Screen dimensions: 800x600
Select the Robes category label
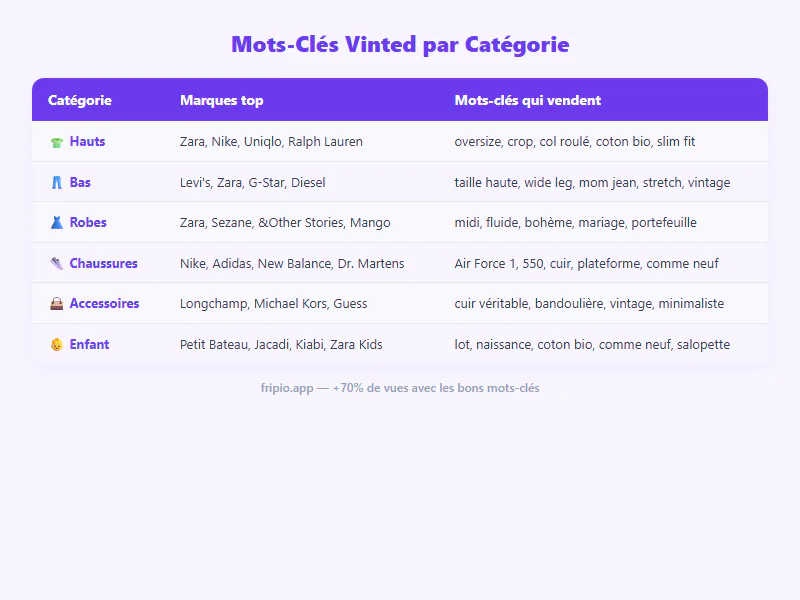(88, 222)
